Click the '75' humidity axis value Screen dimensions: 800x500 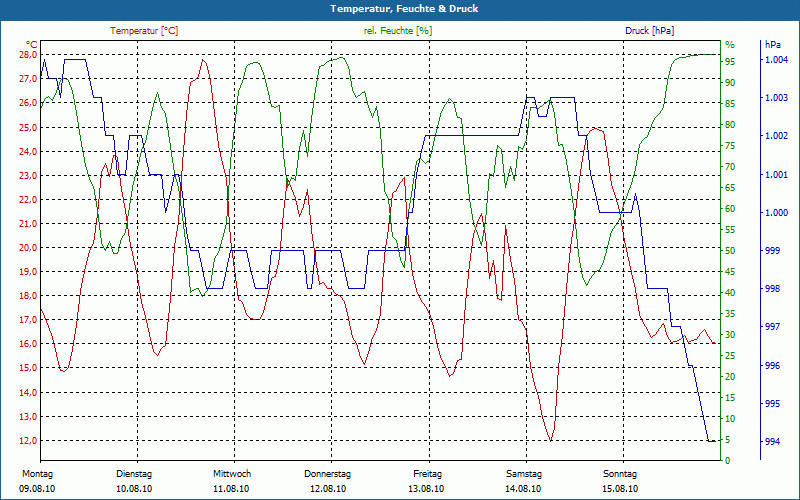730,146
